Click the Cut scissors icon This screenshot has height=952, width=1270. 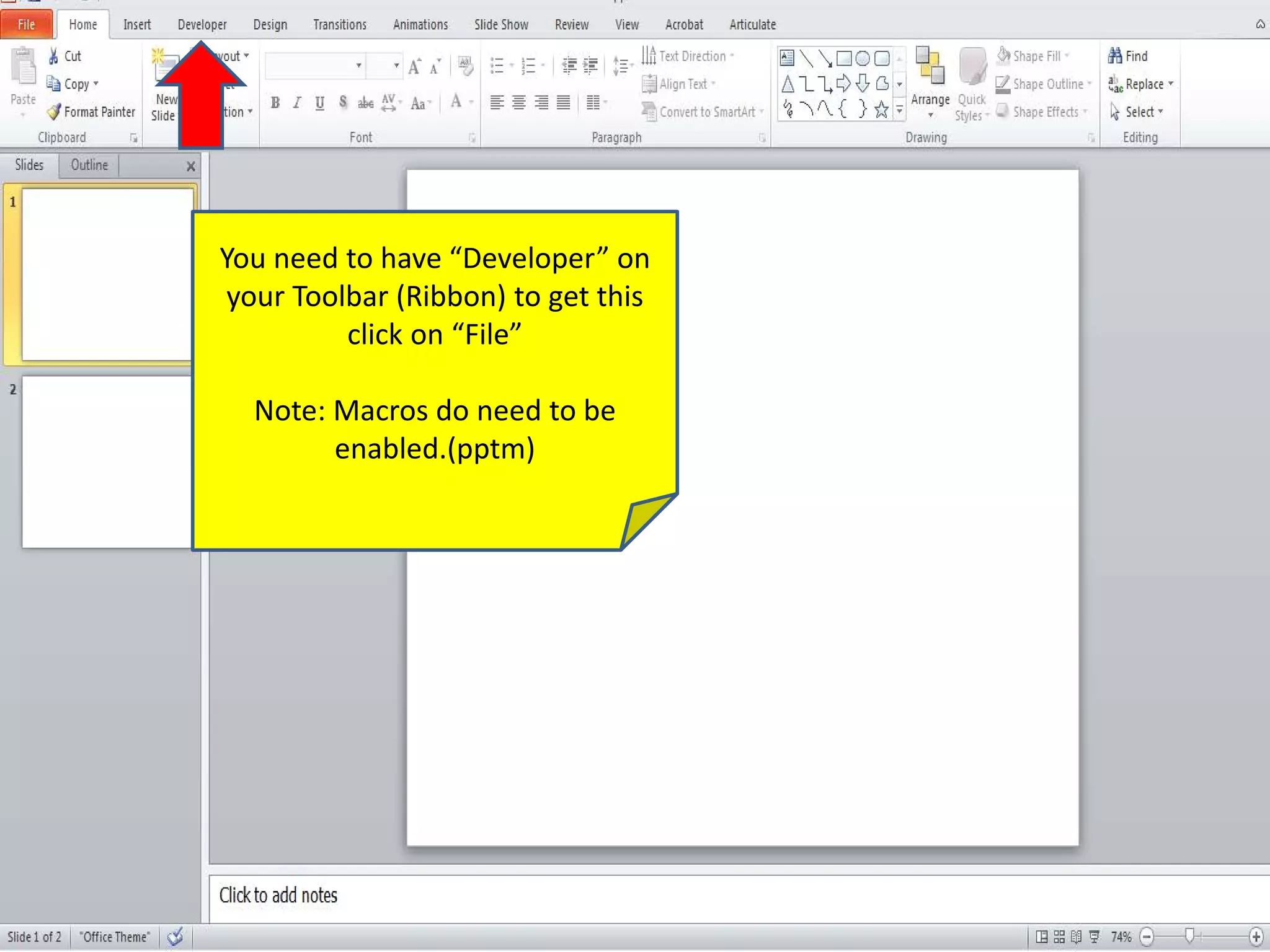[x=54, y=56]
